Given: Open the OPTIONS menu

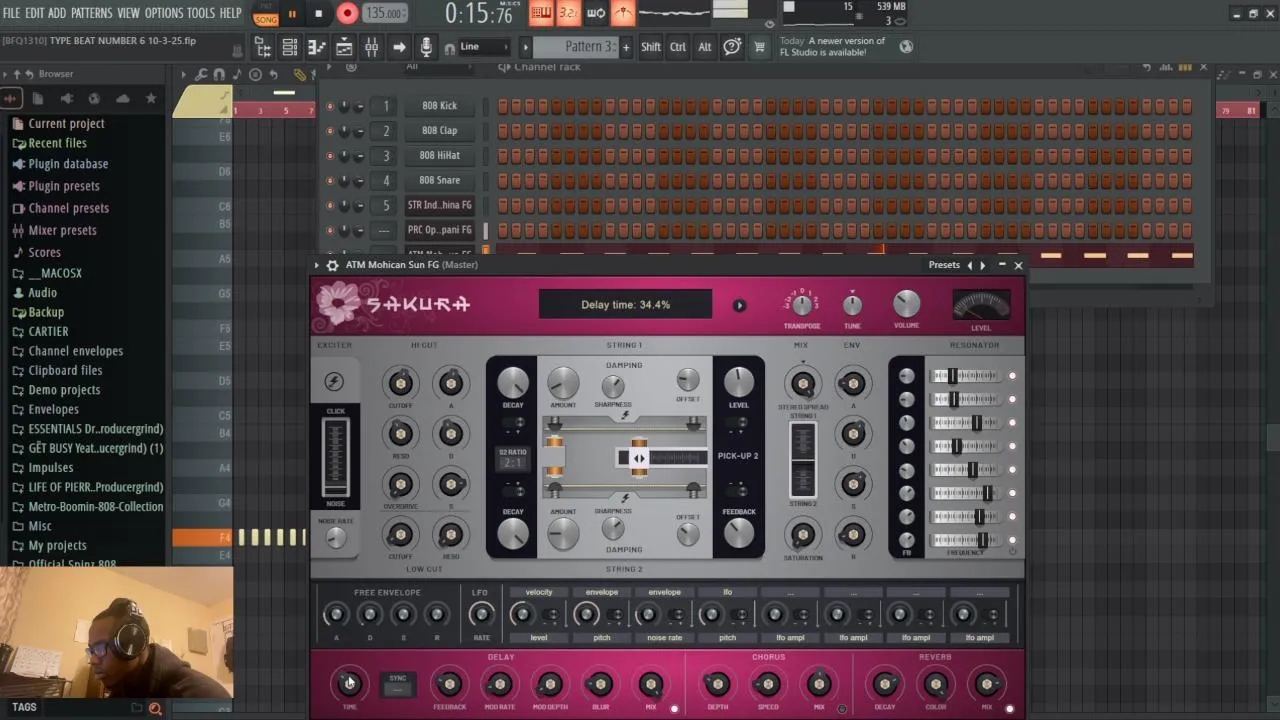Looking at the screenshot, I should click(x=164, y=13).
